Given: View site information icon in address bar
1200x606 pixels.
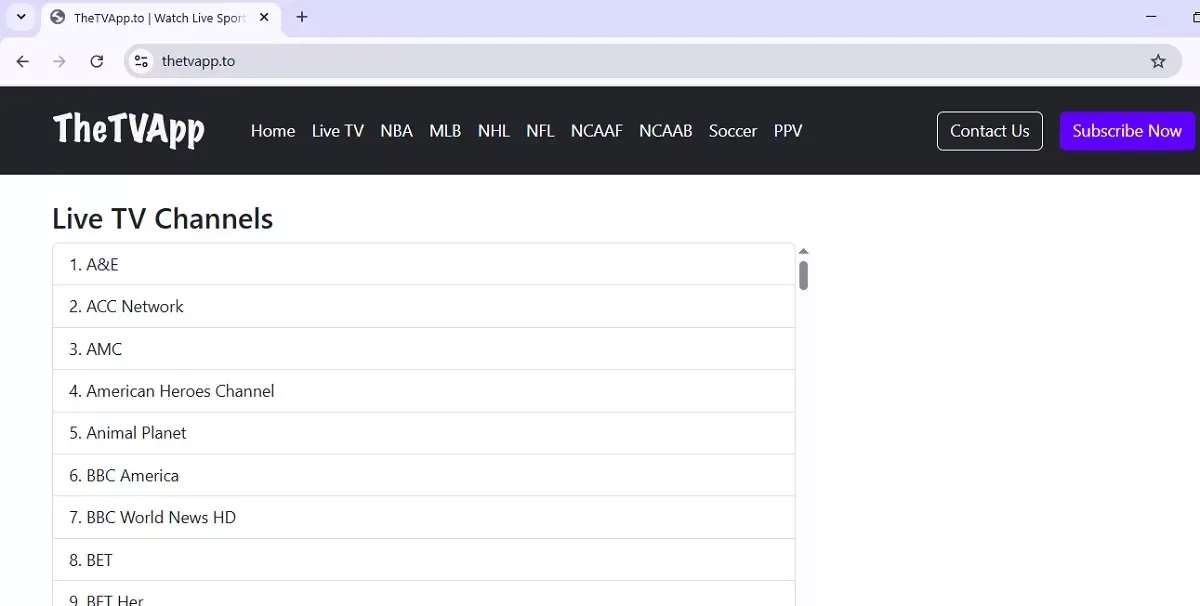Looking at the screenshot, I should [x=141, y=61].
